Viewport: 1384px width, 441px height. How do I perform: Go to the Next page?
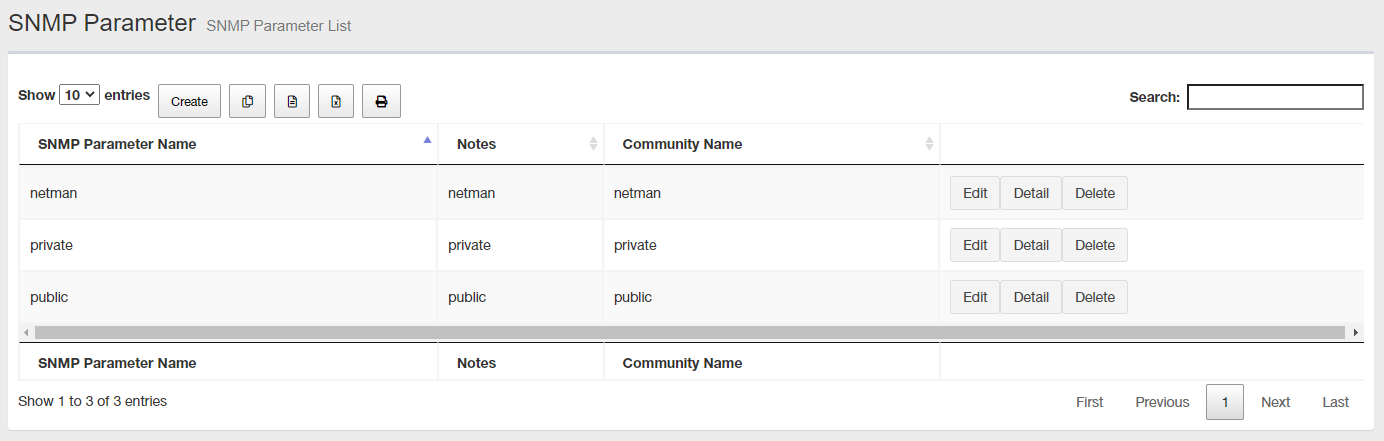[1275, 402]
